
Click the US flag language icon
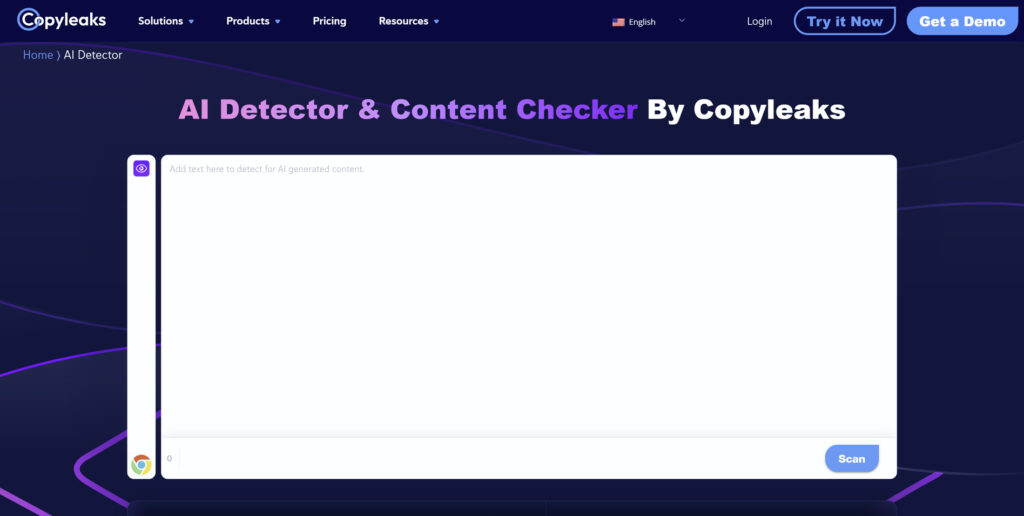point(618,22)
